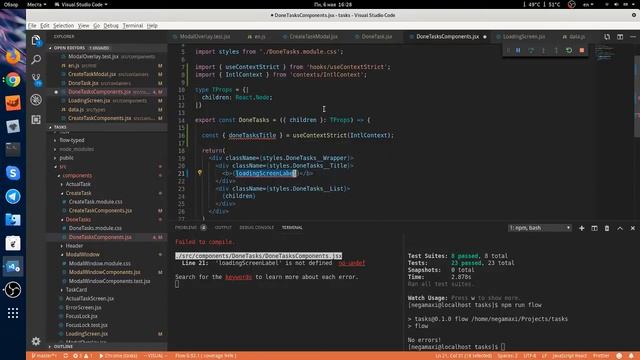Click Prettier in the status bar
Viewport: 640px width, 360px height.
601,356
